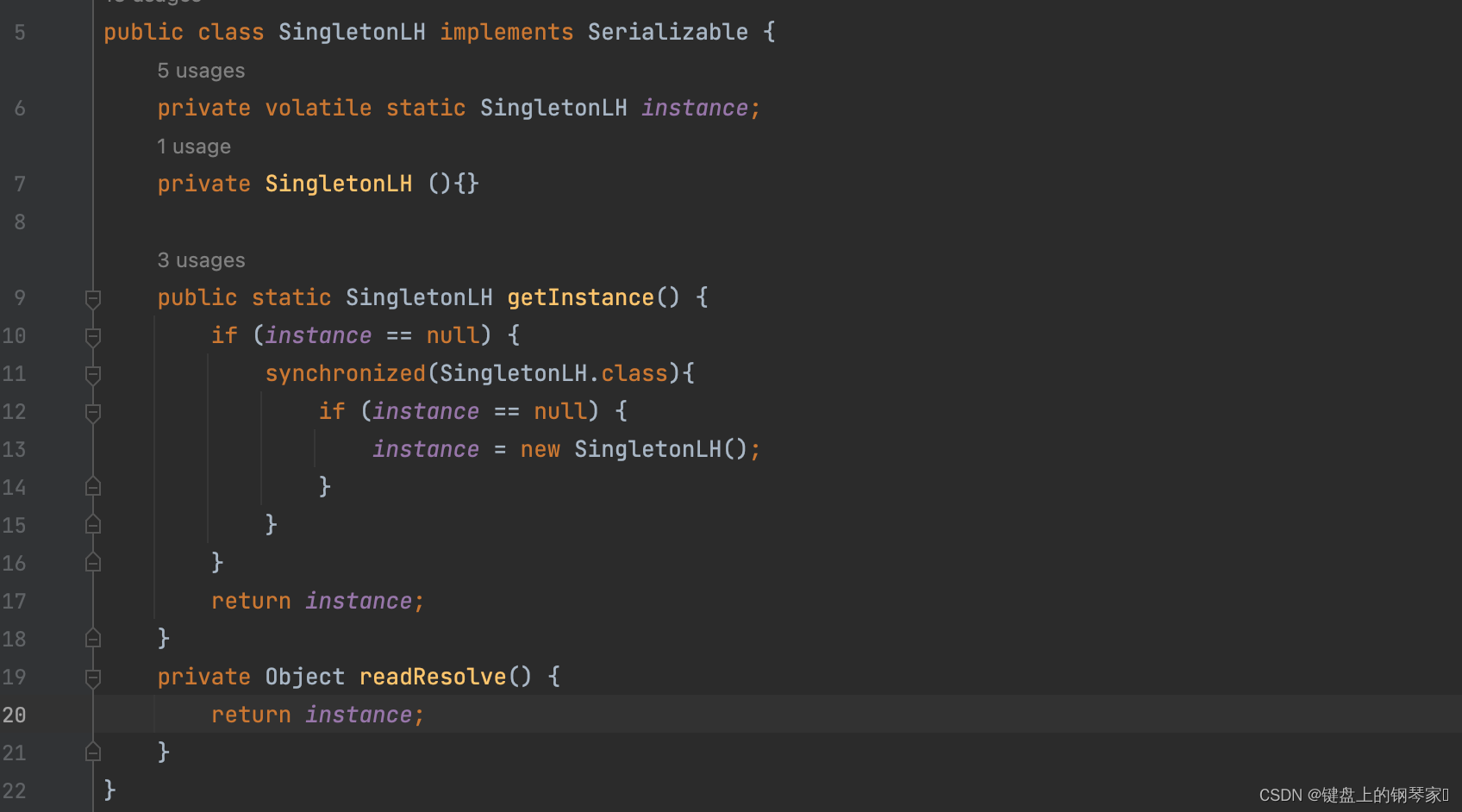Click the 'volatile' keyword on line 6
Image resolution: width=1462 pixels, height=812 pixels.
click(318, 109)
